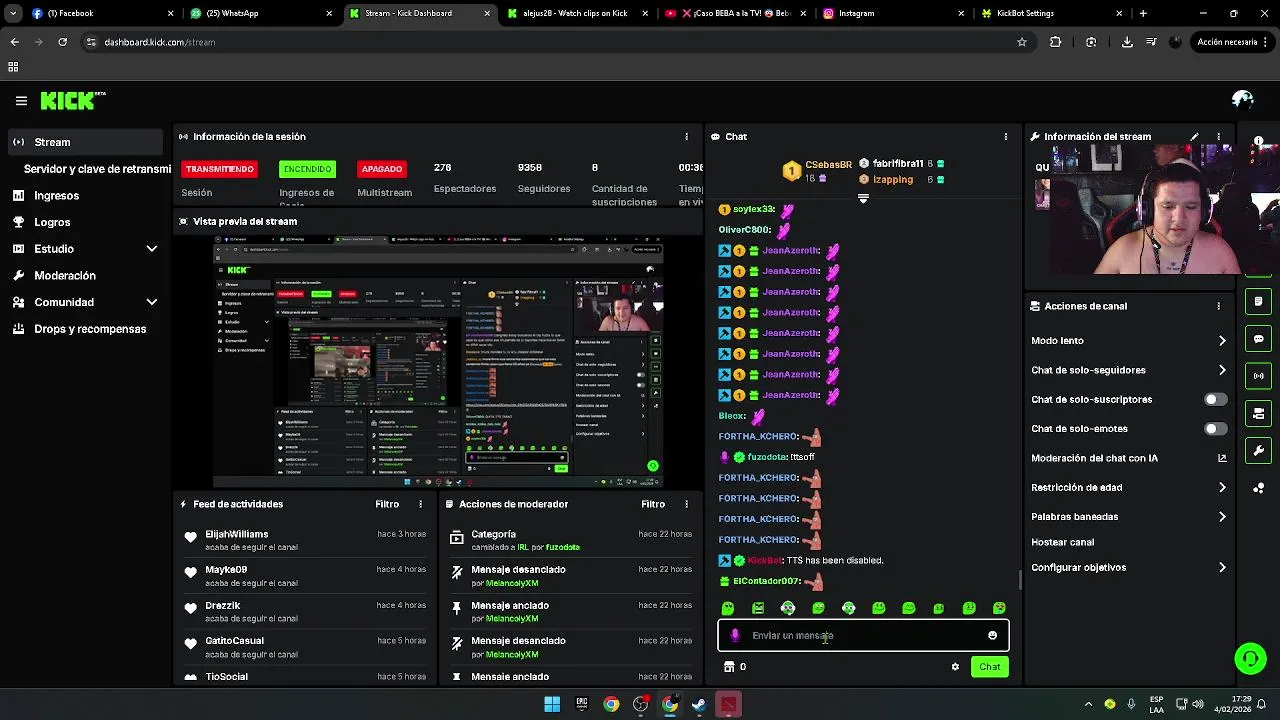Open Logros in the sidebar
This screenshot has width=1280, height=720.
click(x=52, y=222)
